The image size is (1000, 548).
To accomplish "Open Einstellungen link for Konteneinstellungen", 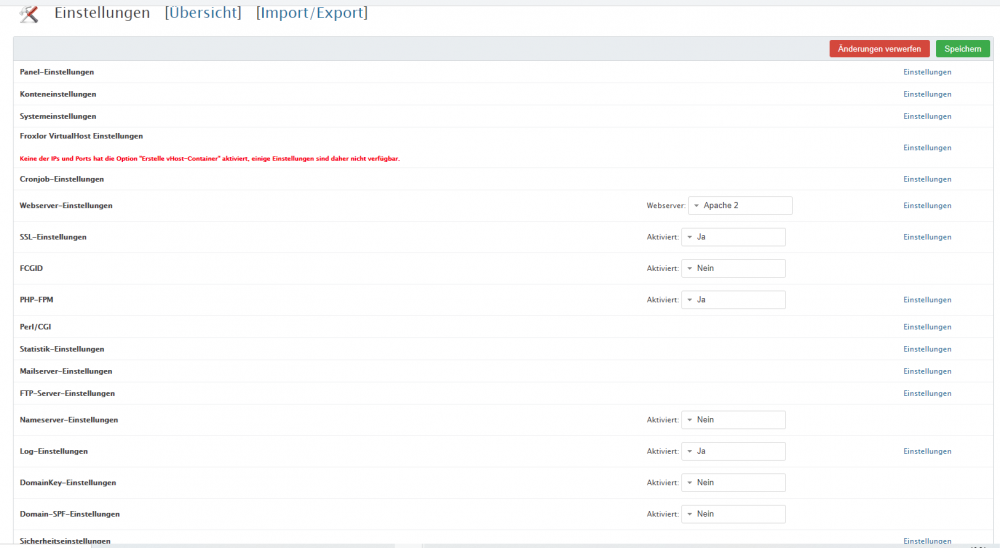I will click(x=927, y=94).
